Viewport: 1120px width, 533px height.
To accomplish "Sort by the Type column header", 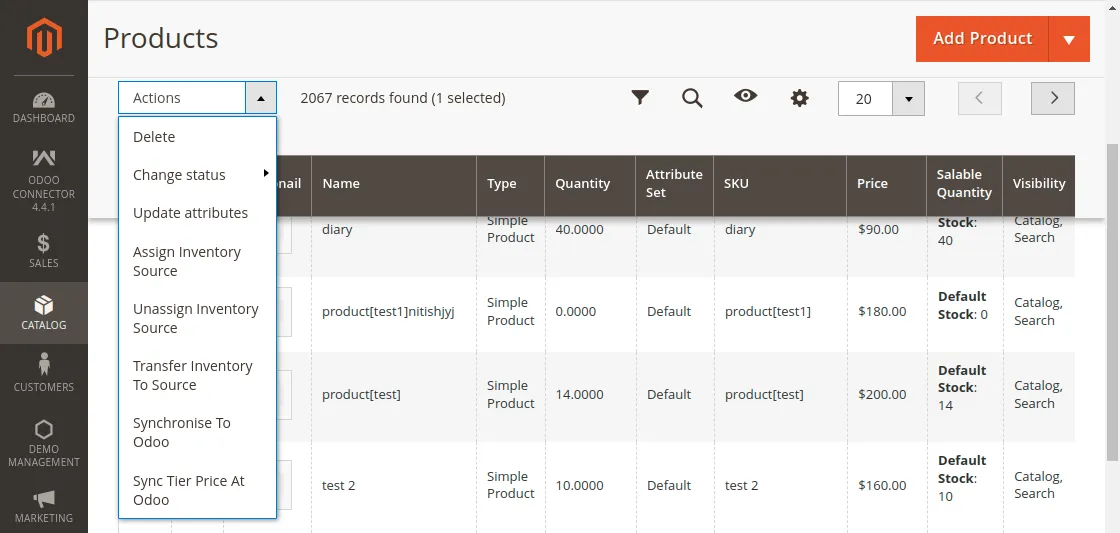I will [511, 184].
